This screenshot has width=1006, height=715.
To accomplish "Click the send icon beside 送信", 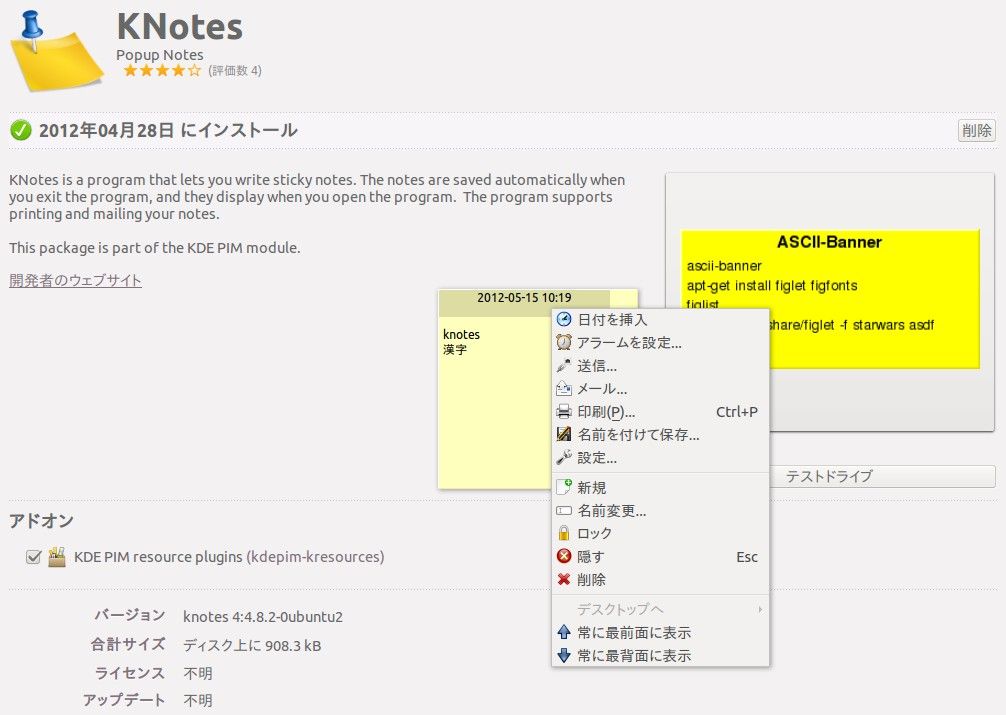I will (564, 366).
